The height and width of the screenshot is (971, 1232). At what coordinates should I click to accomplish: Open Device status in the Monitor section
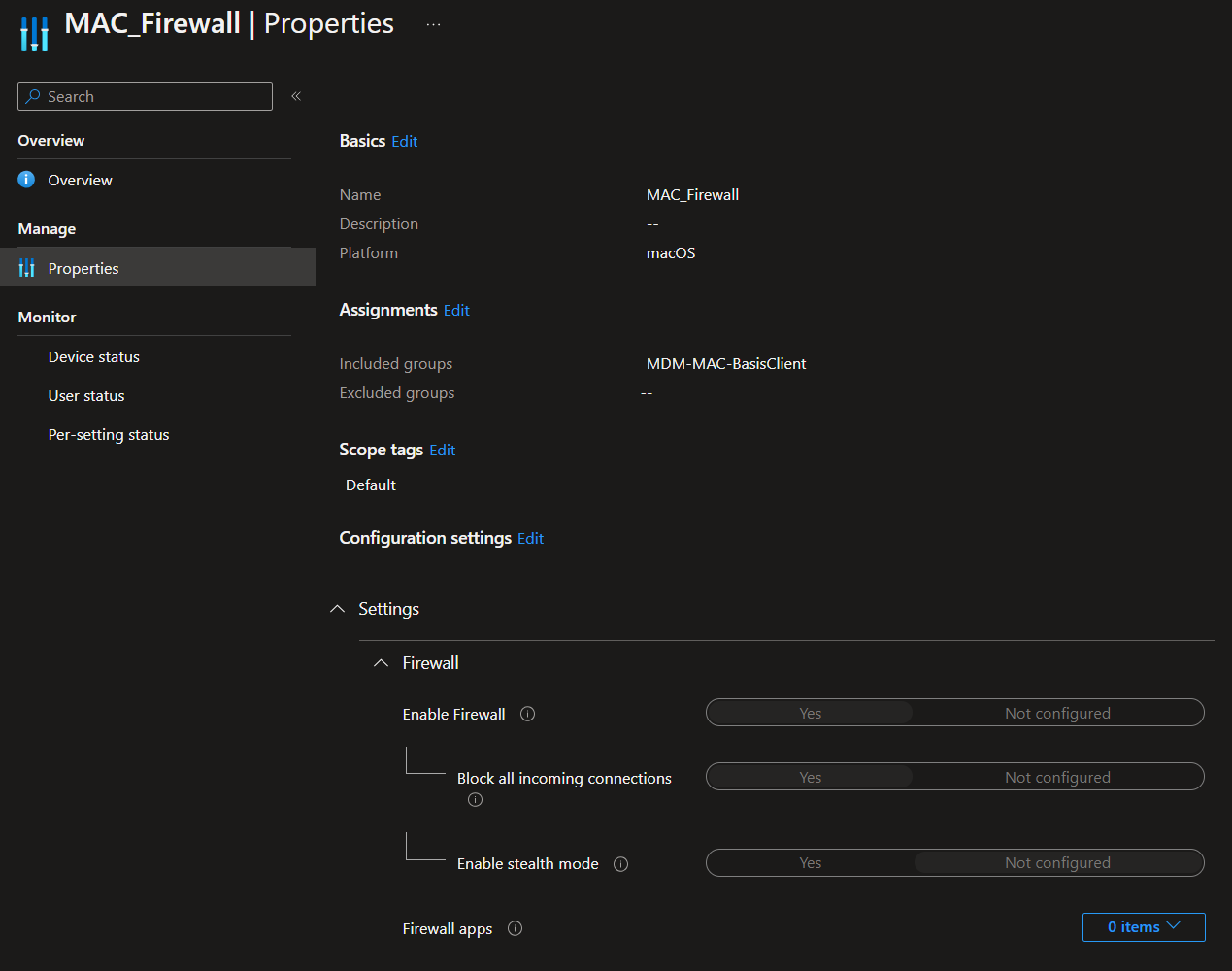point(94,356)
